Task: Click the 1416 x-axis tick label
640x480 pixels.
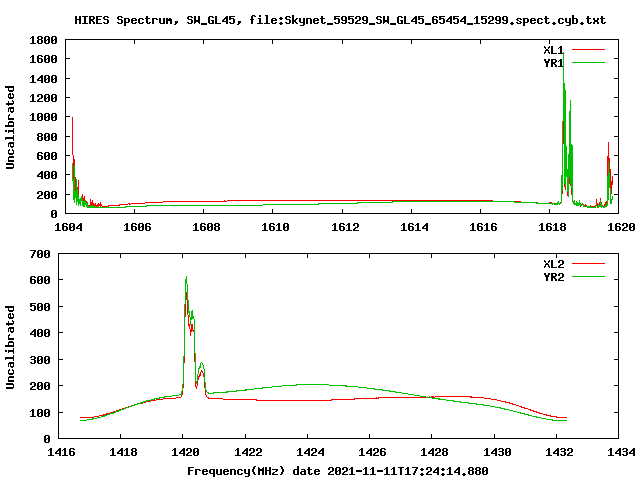Action: [61, 452]
